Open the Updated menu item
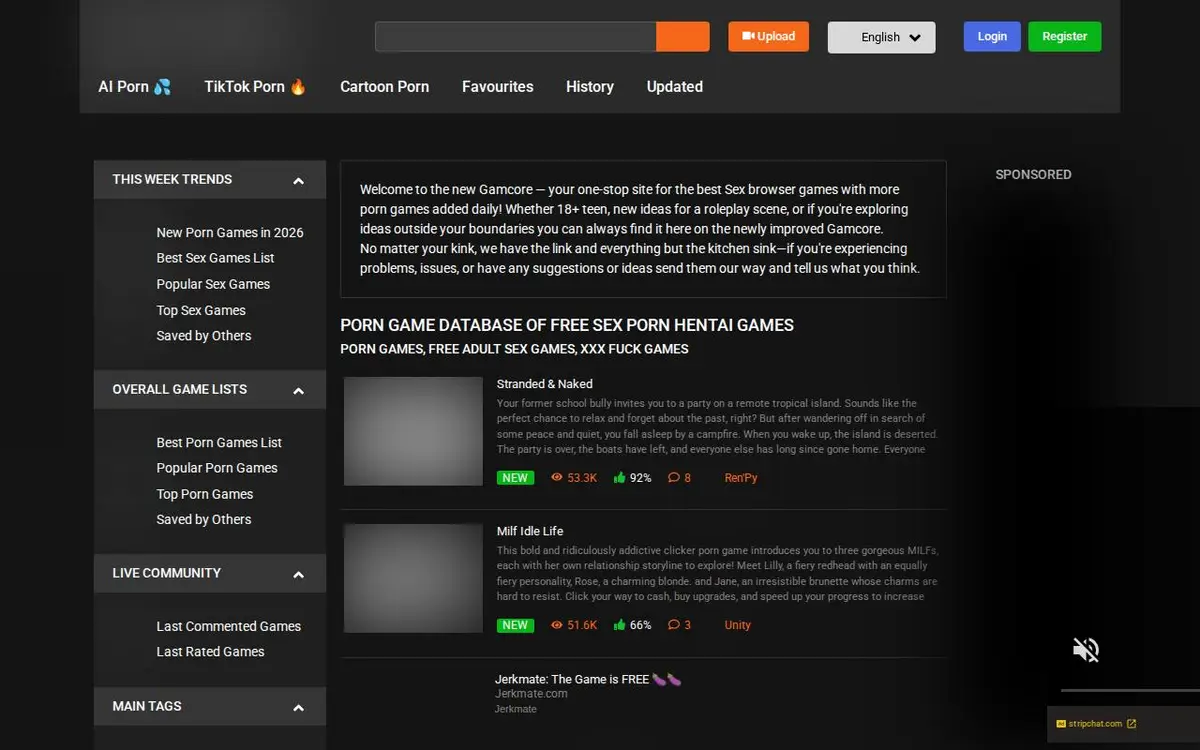Image resolution: width=1200 pixels, height=750 pixels. click(675, 87)
